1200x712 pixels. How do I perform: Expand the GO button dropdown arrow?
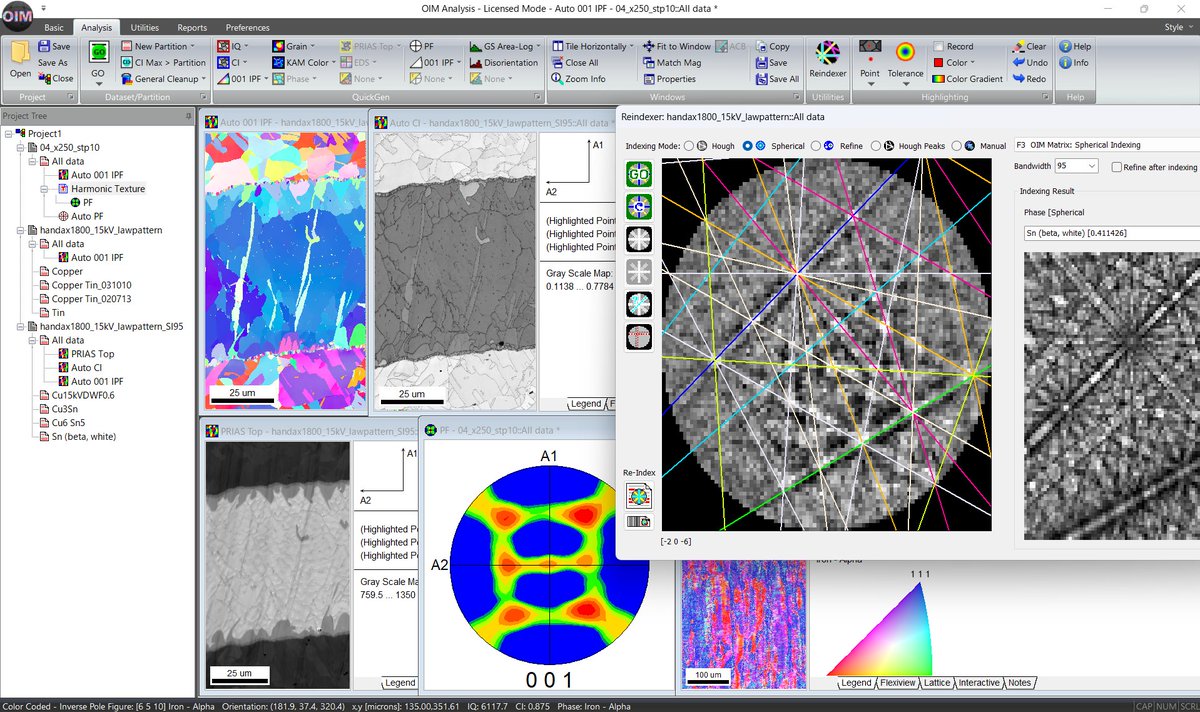click(x=98, y=83)
